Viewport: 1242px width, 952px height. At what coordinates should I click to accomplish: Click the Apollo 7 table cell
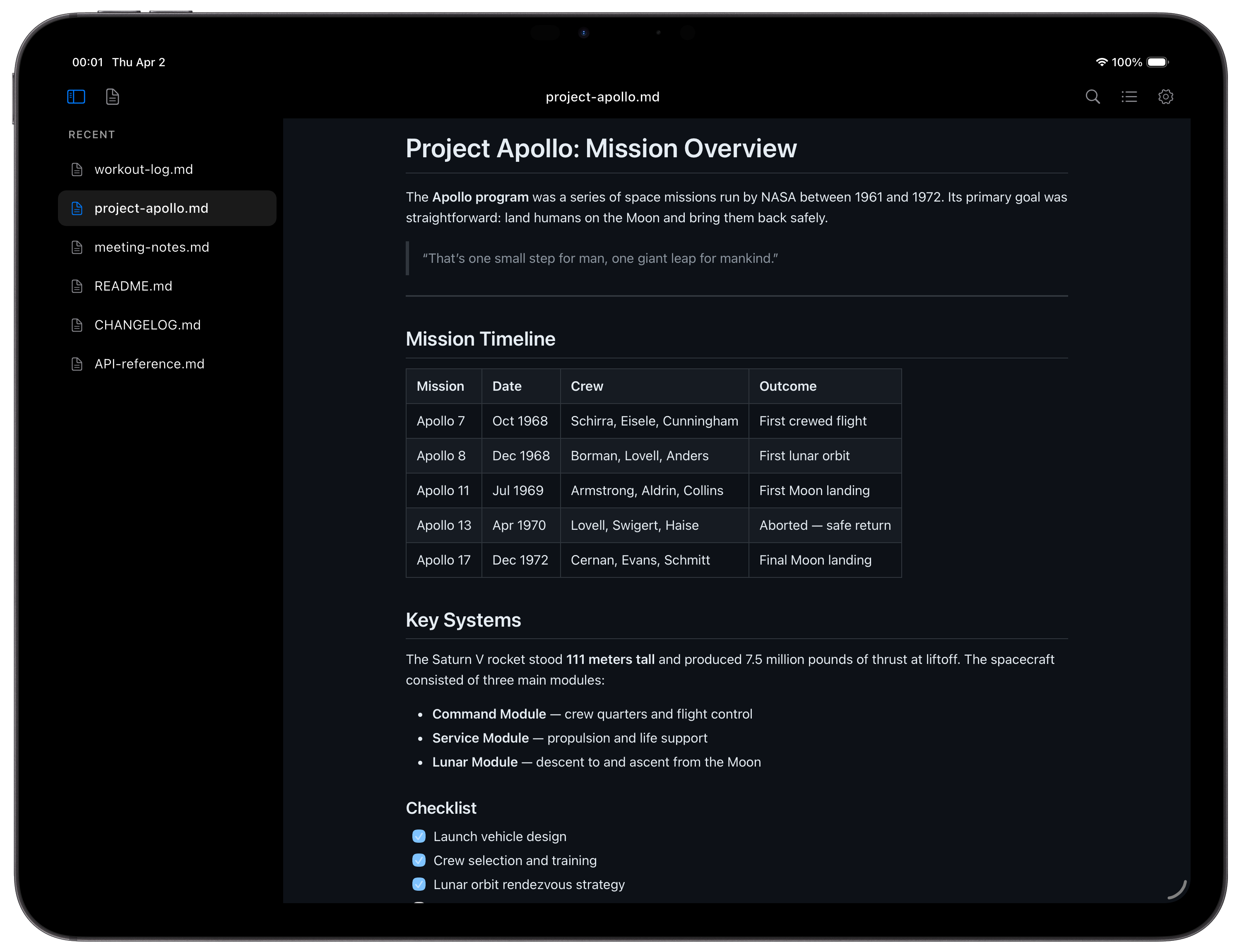pos(444,421)
